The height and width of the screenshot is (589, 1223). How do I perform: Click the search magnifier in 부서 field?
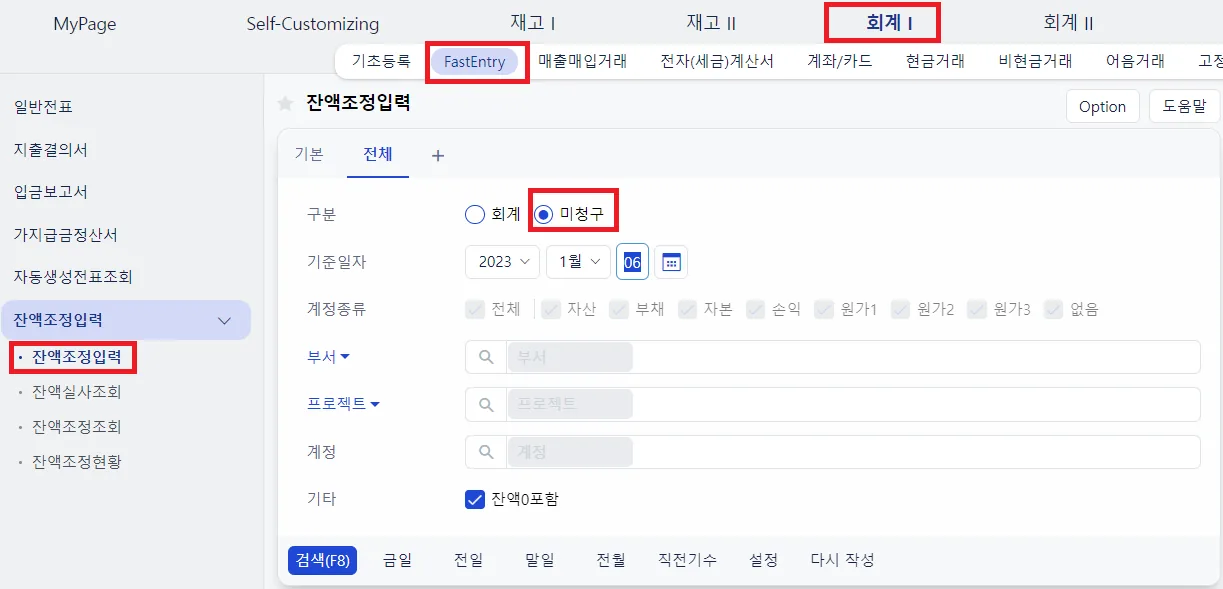pyautogui.click(x=486, y=357)
